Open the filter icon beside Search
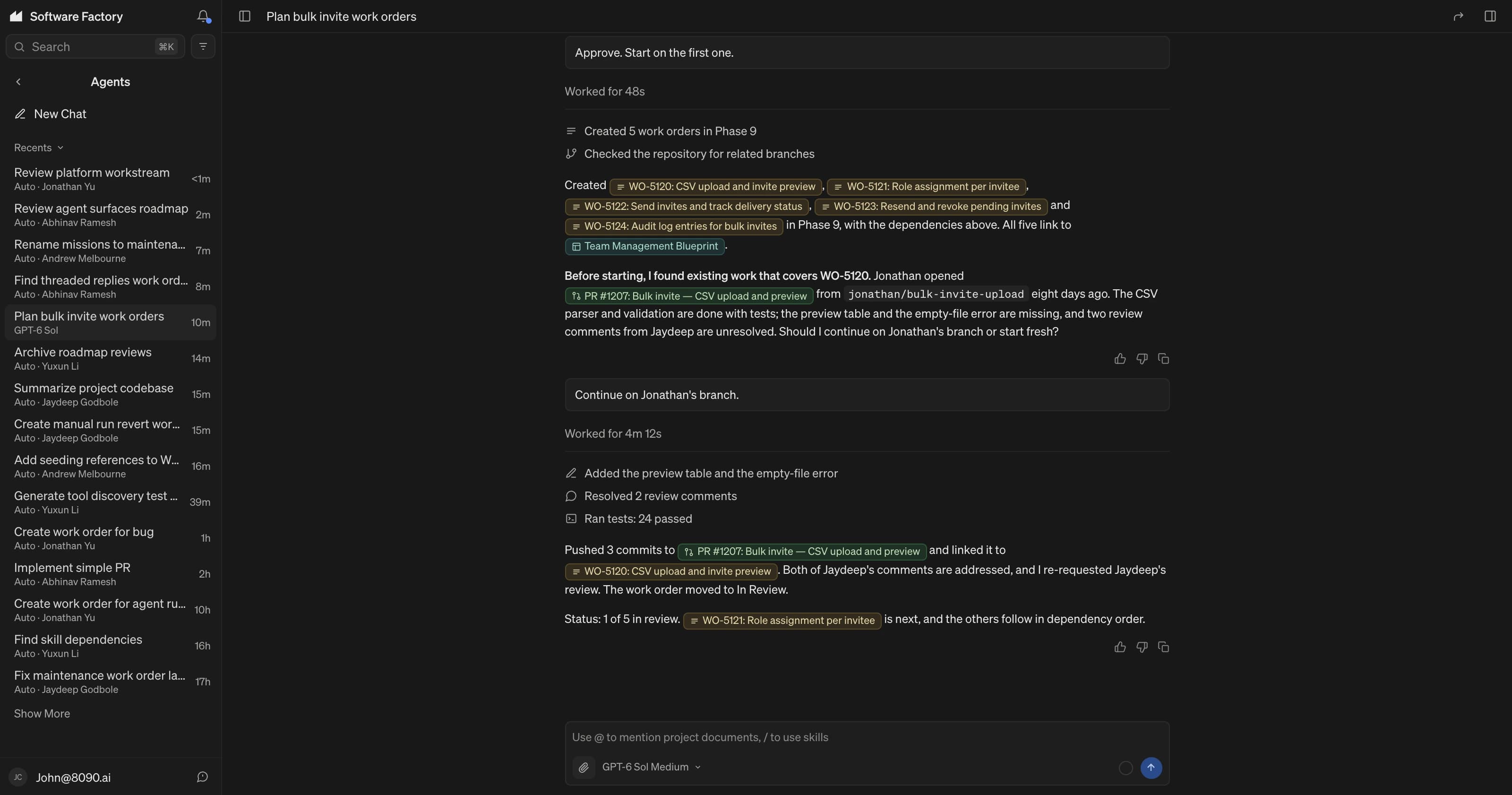The height and width of the screenshot is (795, 1512). [x=203, y=46]
